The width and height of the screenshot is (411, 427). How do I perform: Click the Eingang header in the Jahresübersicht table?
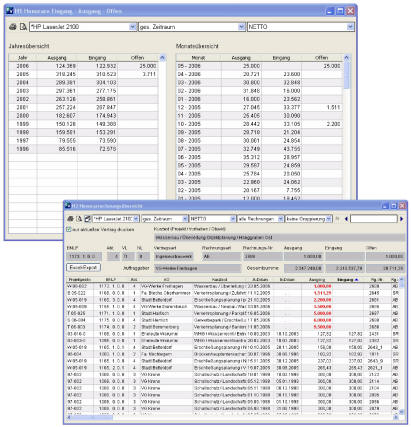(97, 58)
